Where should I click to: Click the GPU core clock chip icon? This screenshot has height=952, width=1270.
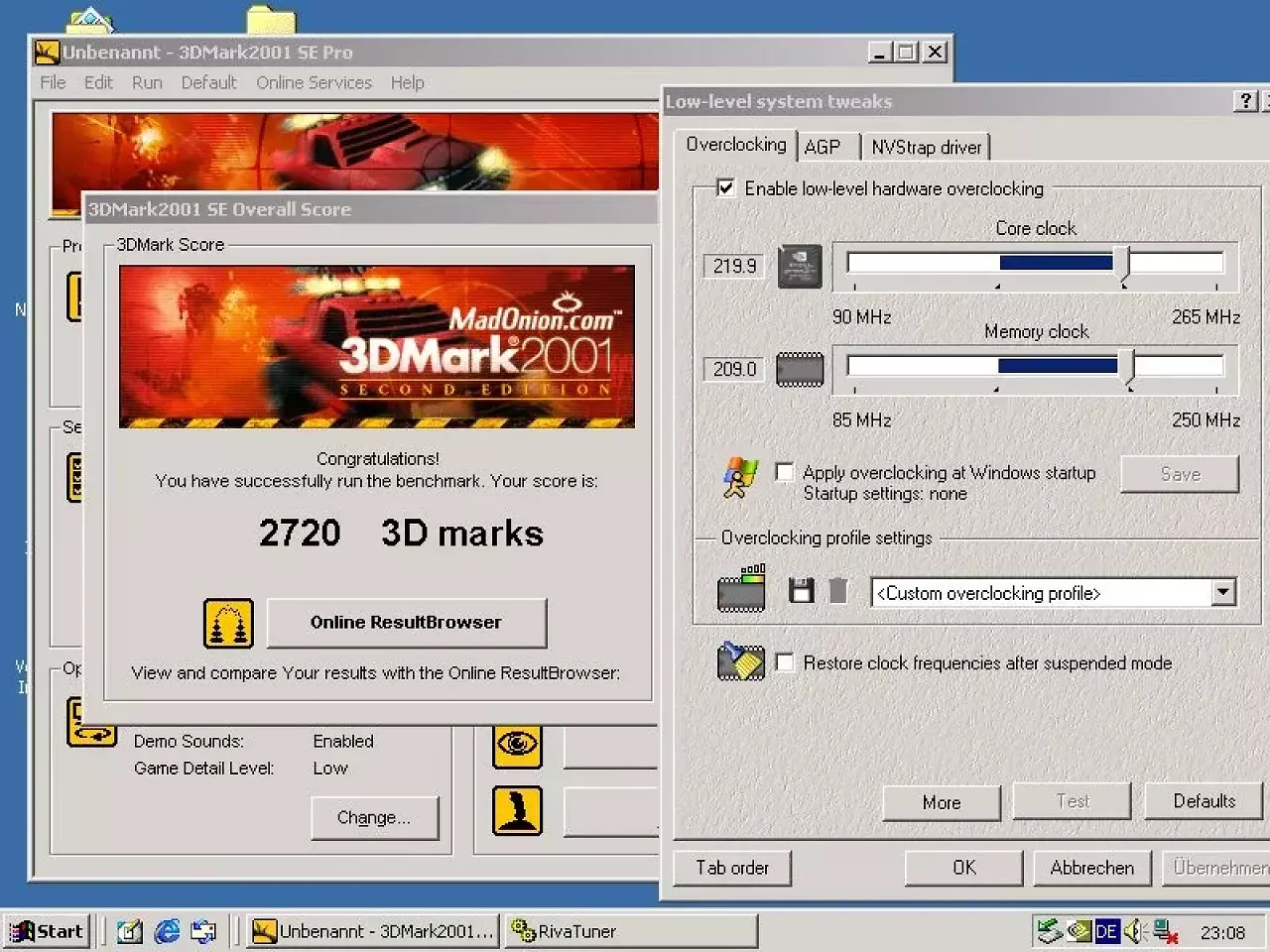point(800,266)
